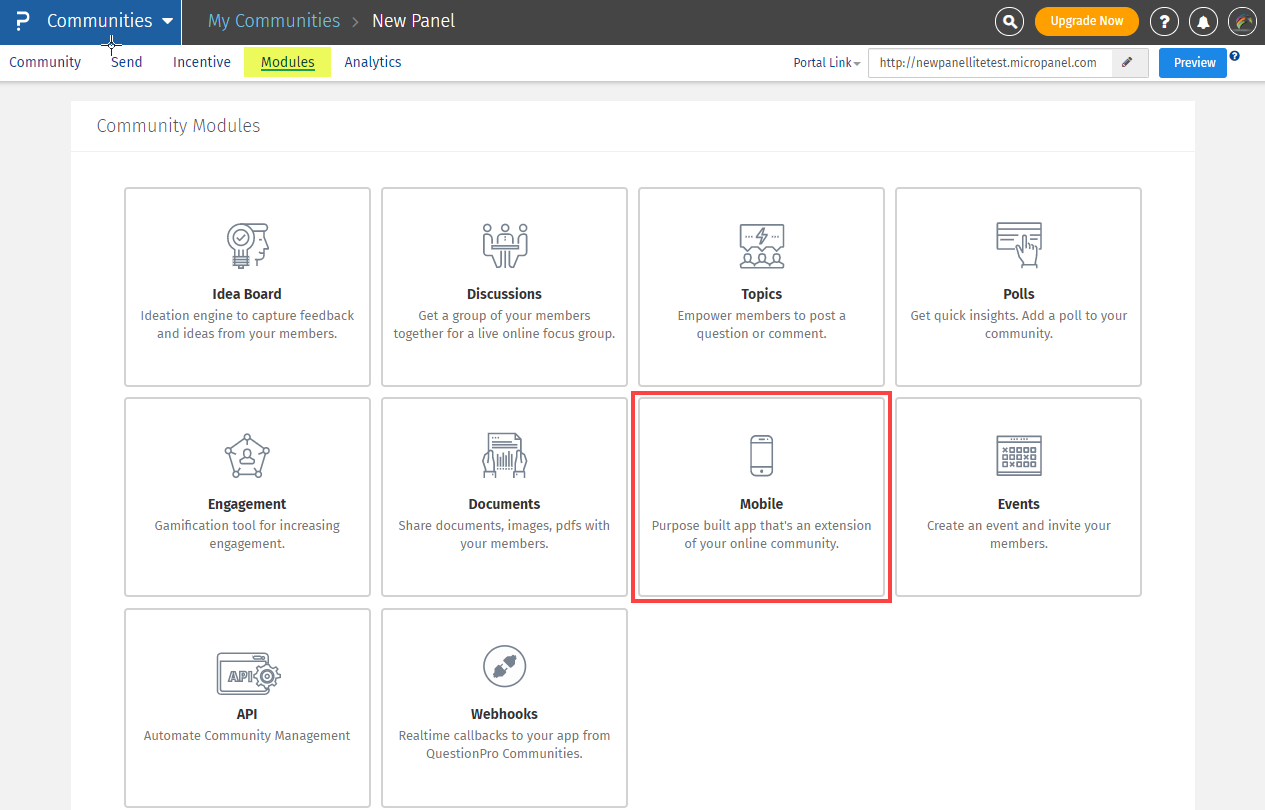Click the Polls module icon
The height and width of the screenshot is (810, 1265).
click(x=1018, y=245)
